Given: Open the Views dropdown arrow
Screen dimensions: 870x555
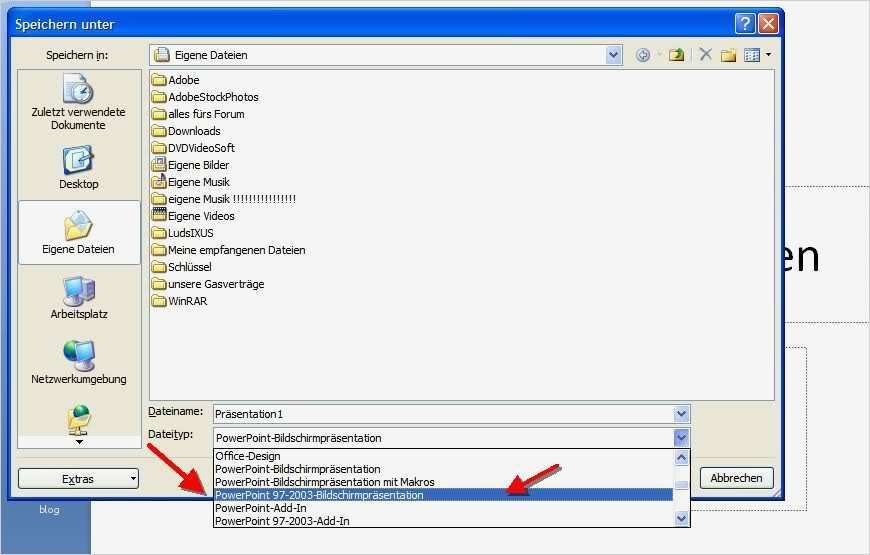Looking at the screenshot, I should pyautogui.click(x=768, y=54).
